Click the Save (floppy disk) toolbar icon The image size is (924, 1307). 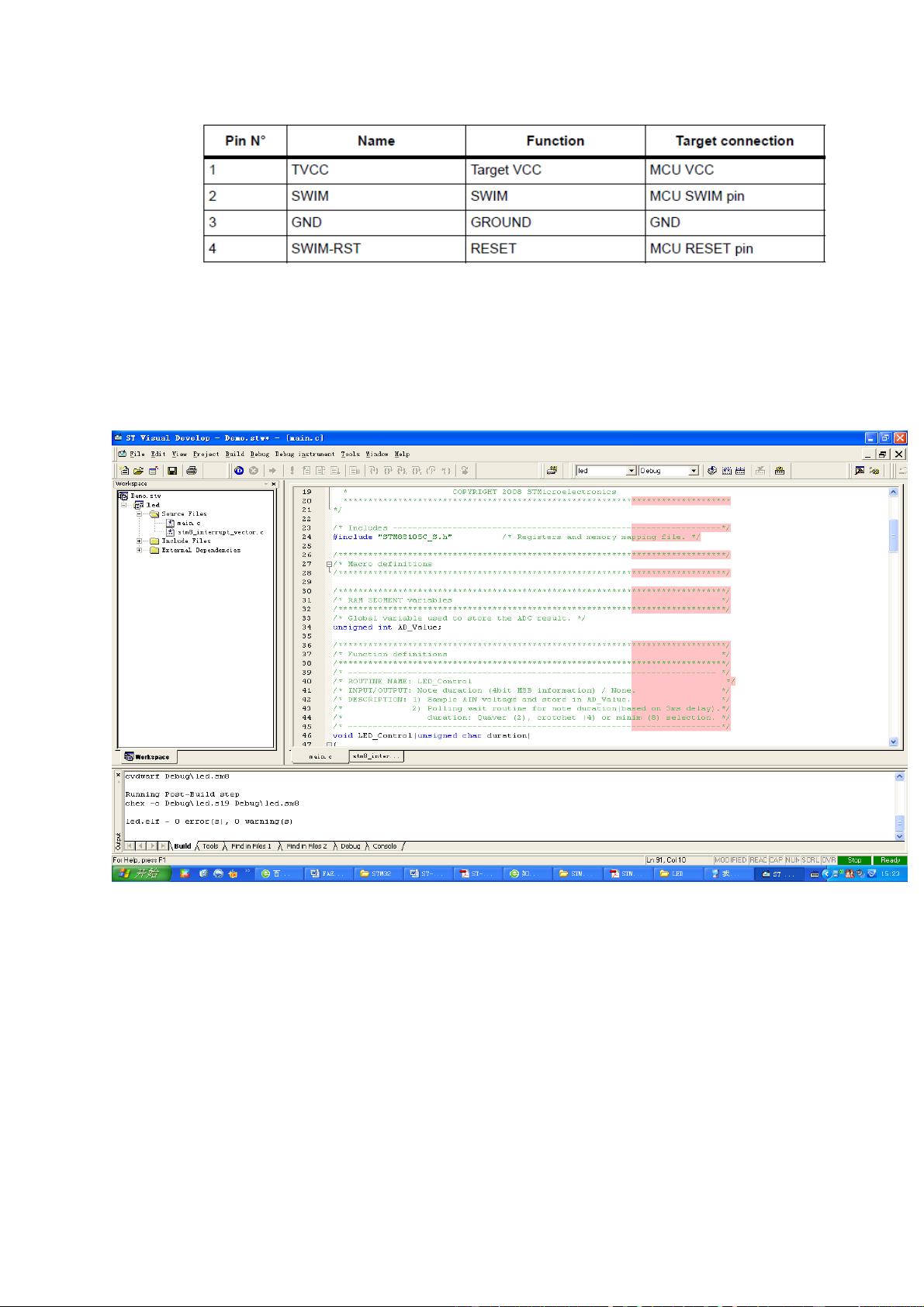click(x=172, y=471)
